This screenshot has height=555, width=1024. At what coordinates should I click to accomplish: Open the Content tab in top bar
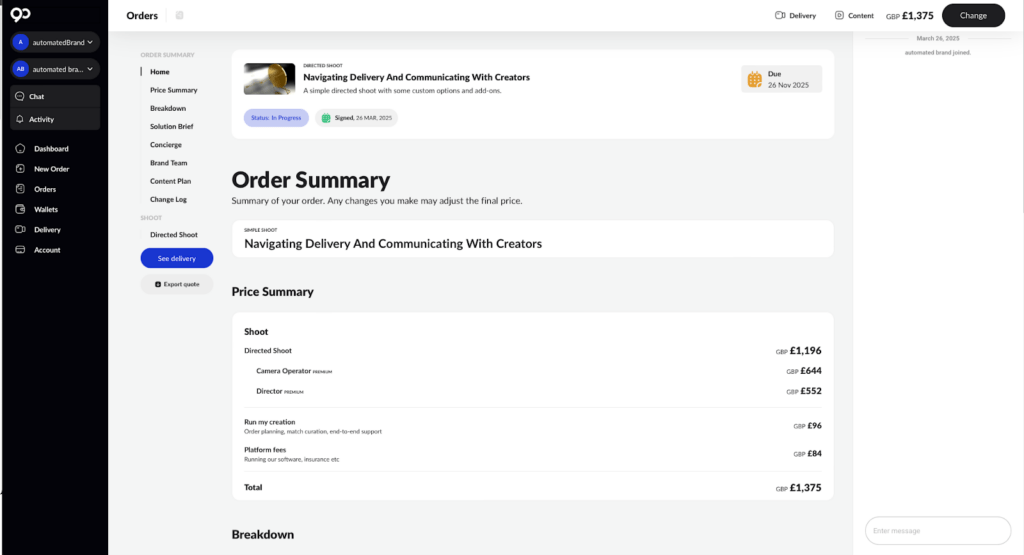(854, 16)
